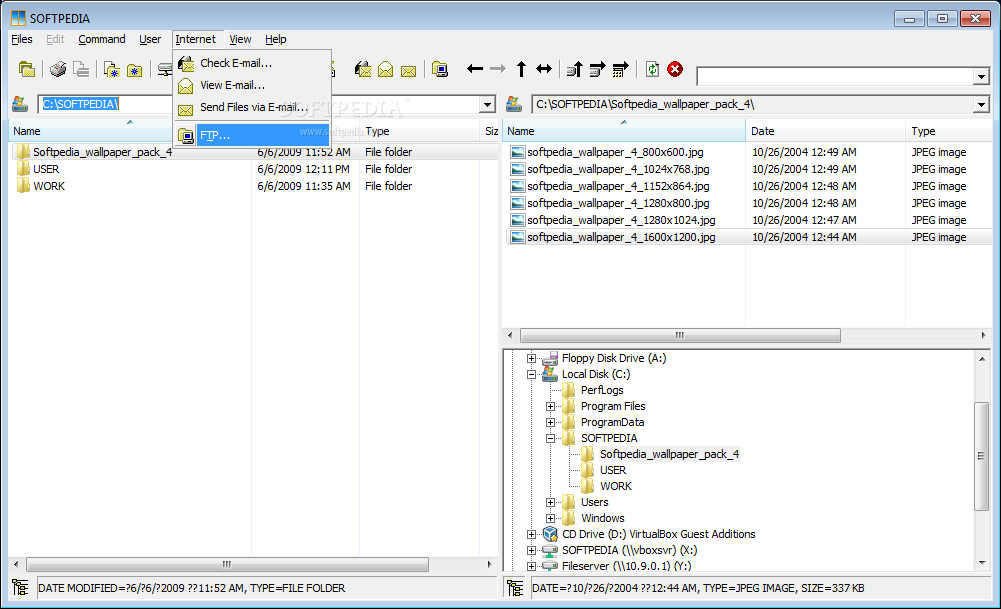The width and height of the screenshot is (1001, 609).
Task: Select PerfLogs folder in the tree
Action: coord(602,390)
